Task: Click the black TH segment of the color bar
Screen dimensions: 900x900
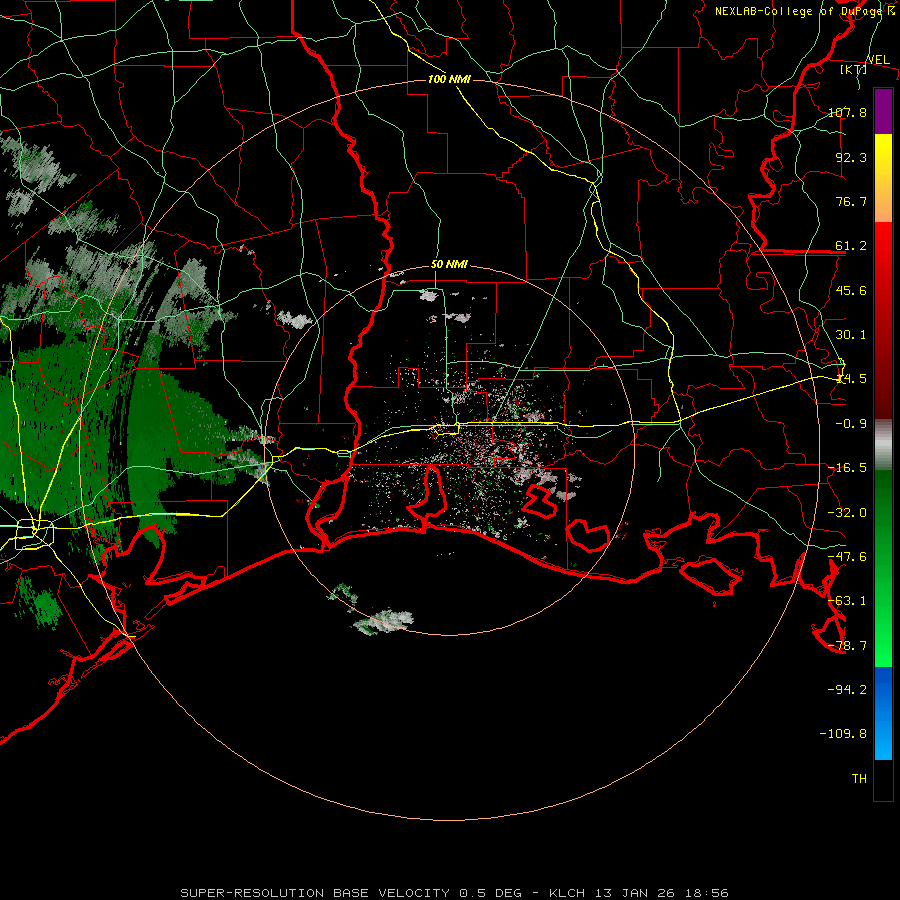Action: click(883, 780)
